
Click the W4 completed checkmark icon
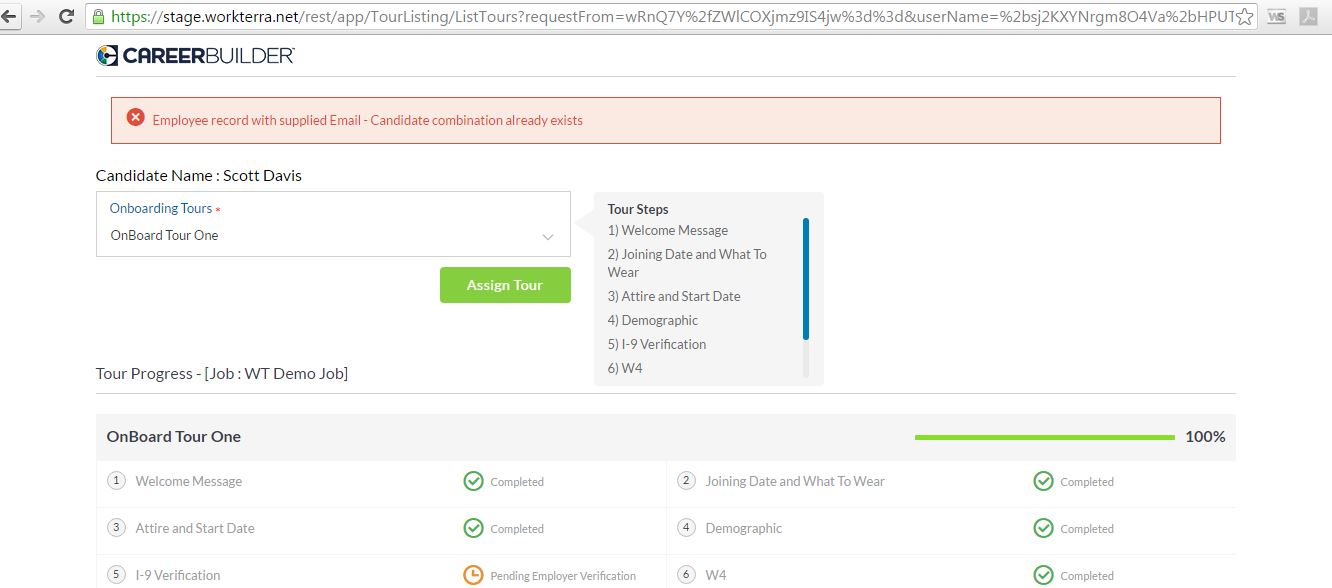click(x=1043, y=575)
